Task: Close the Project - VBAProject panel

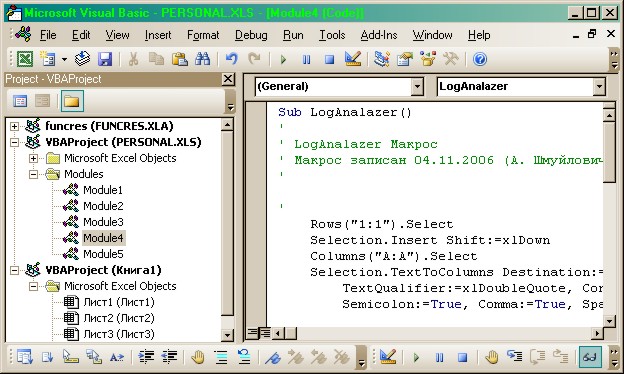Action: tap(228, 79)
